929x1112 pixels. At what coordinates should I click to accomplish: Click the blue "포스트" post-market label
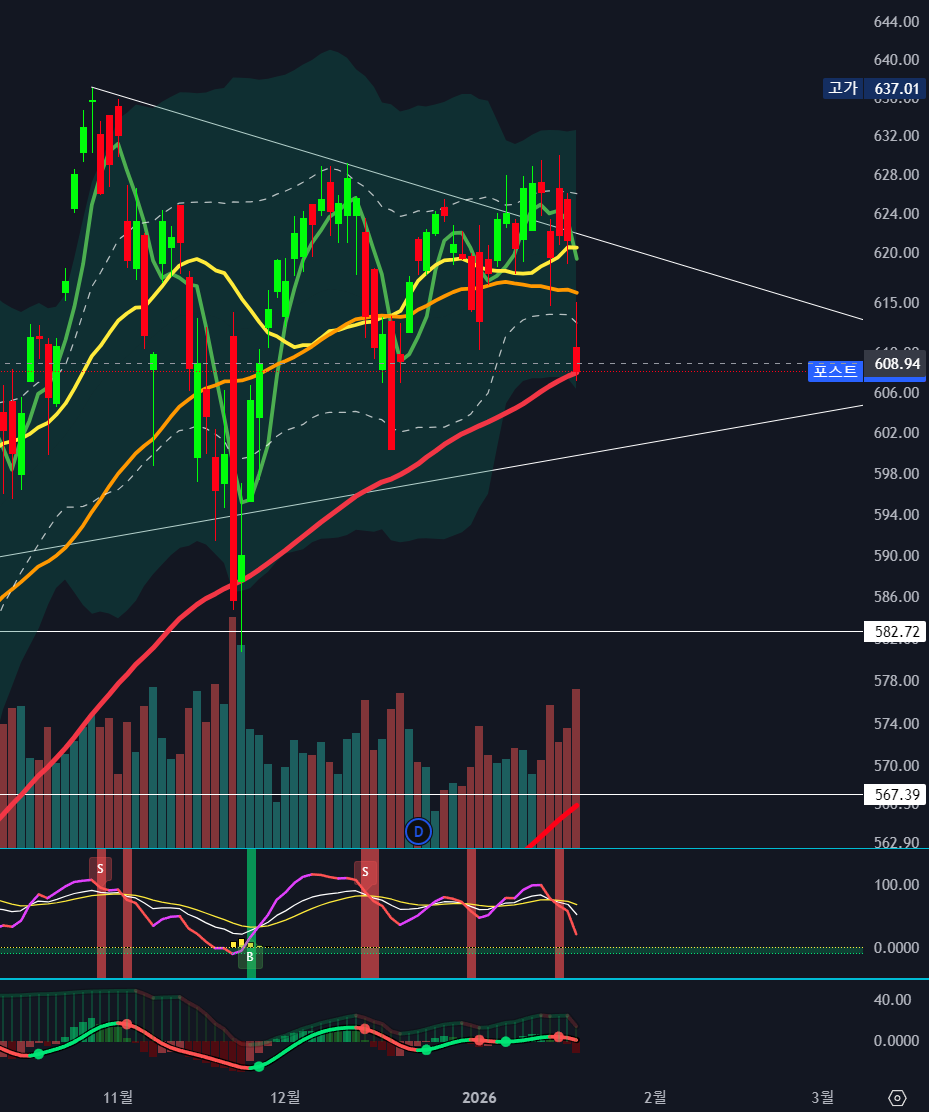click(835, 371)
